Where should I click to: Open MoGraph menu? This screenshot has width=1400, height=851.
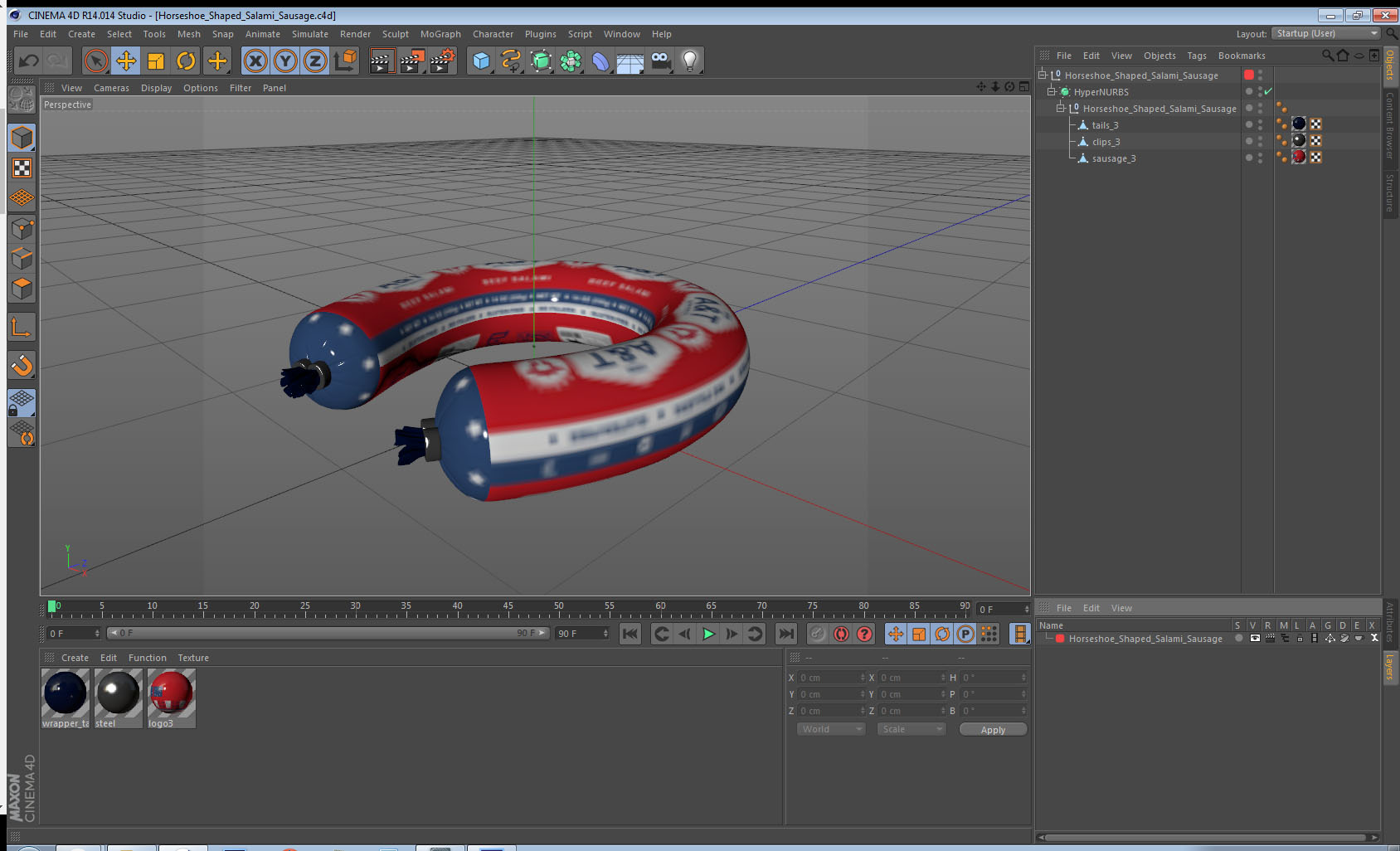[440, 34]
